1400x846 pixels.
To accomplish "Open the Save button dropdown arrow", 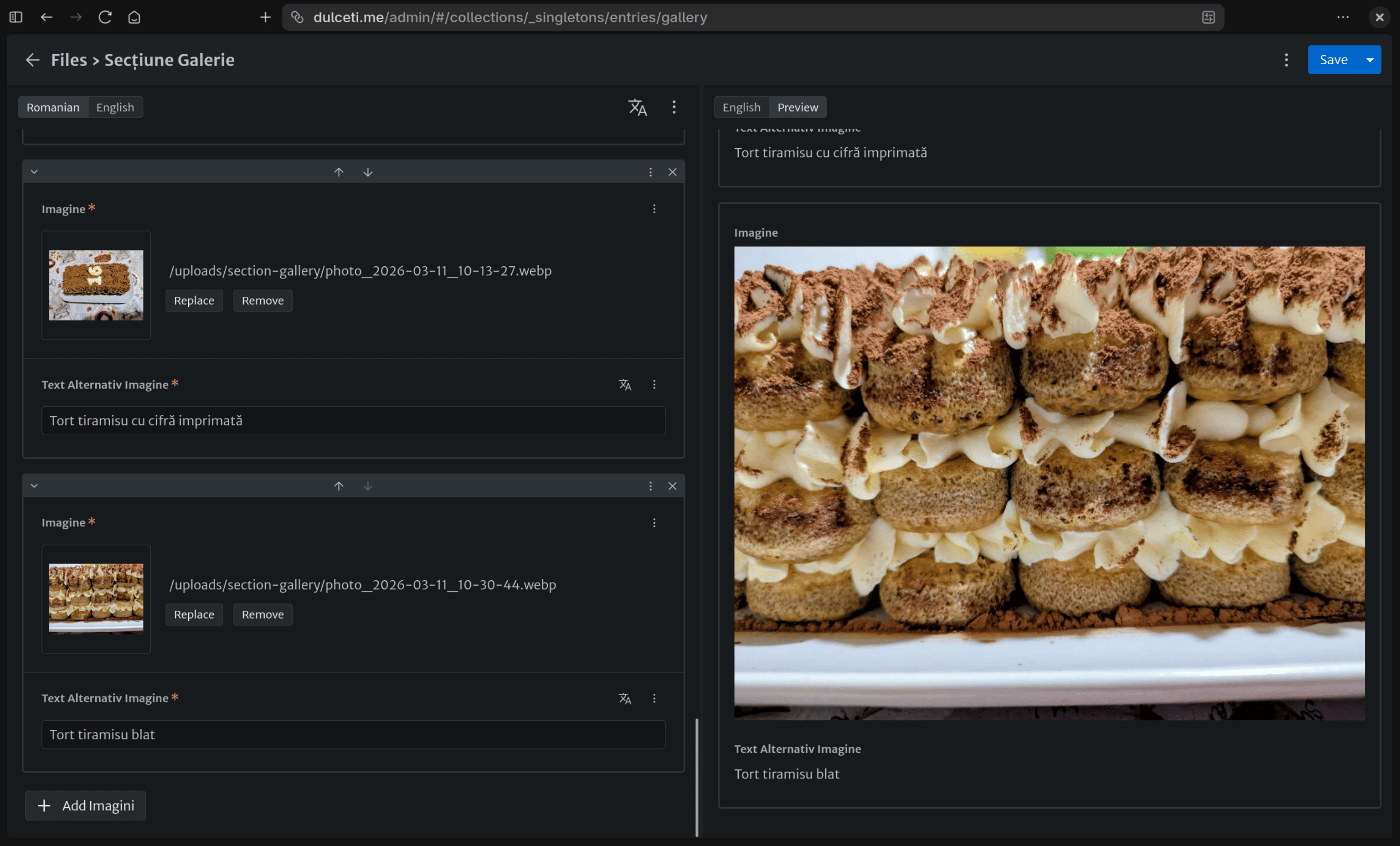I will coord(1370,60).
